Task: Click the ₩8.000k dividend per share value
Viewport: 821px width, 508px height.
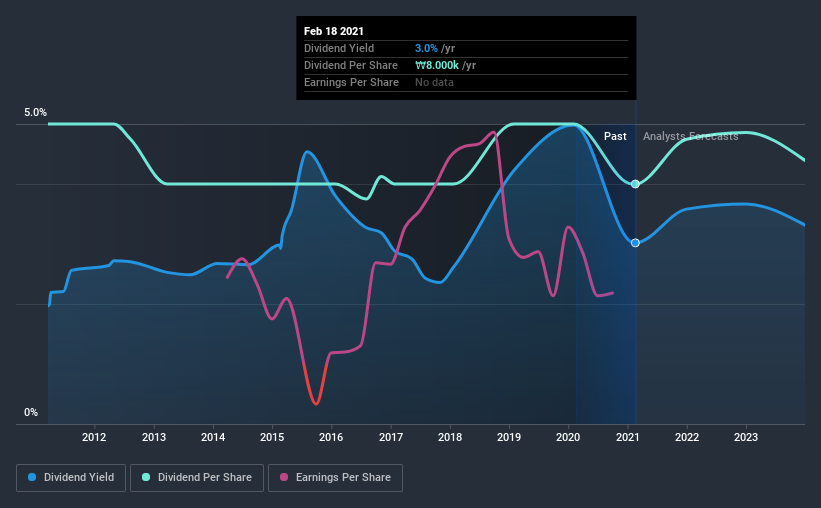Action: coord(437,65)
